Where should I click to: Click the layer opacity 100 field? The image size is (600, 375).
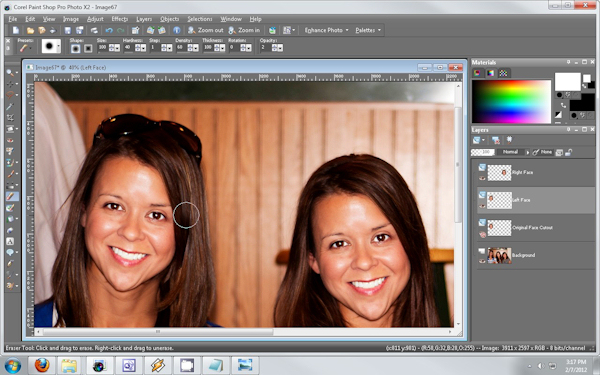pos(483,152)
